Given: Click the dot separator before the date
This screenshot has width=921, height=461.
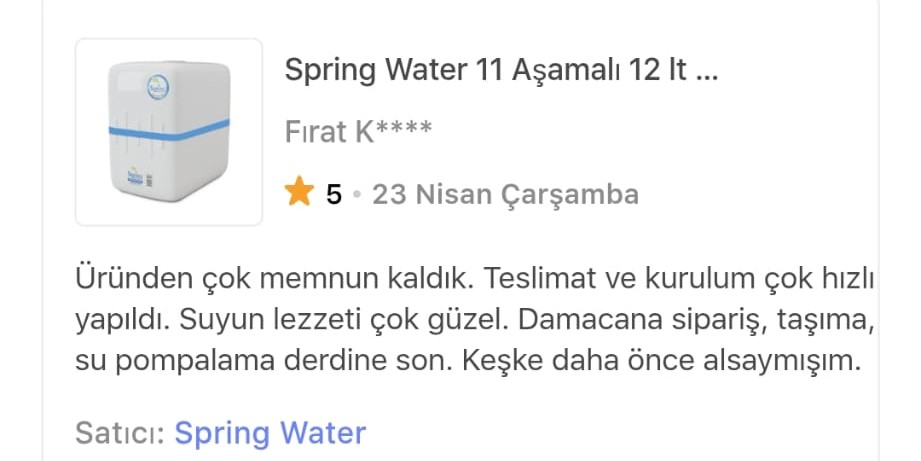Looking at the screenshot, I should click(x=357, y=194).
